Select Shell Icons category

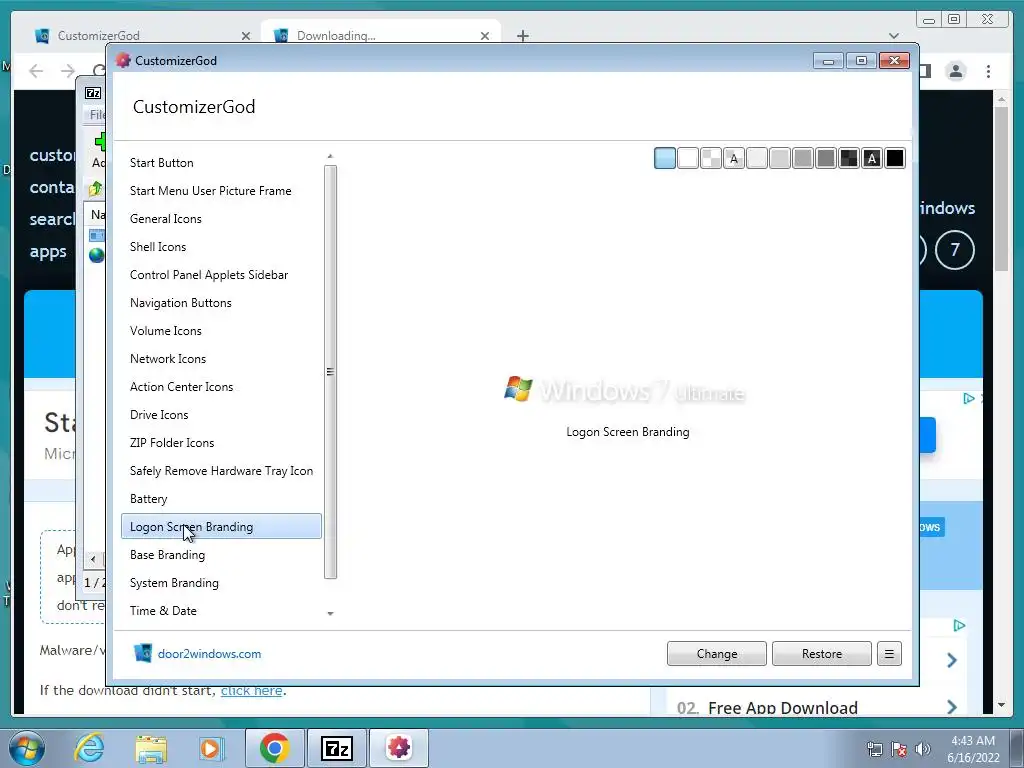point(221,247)
